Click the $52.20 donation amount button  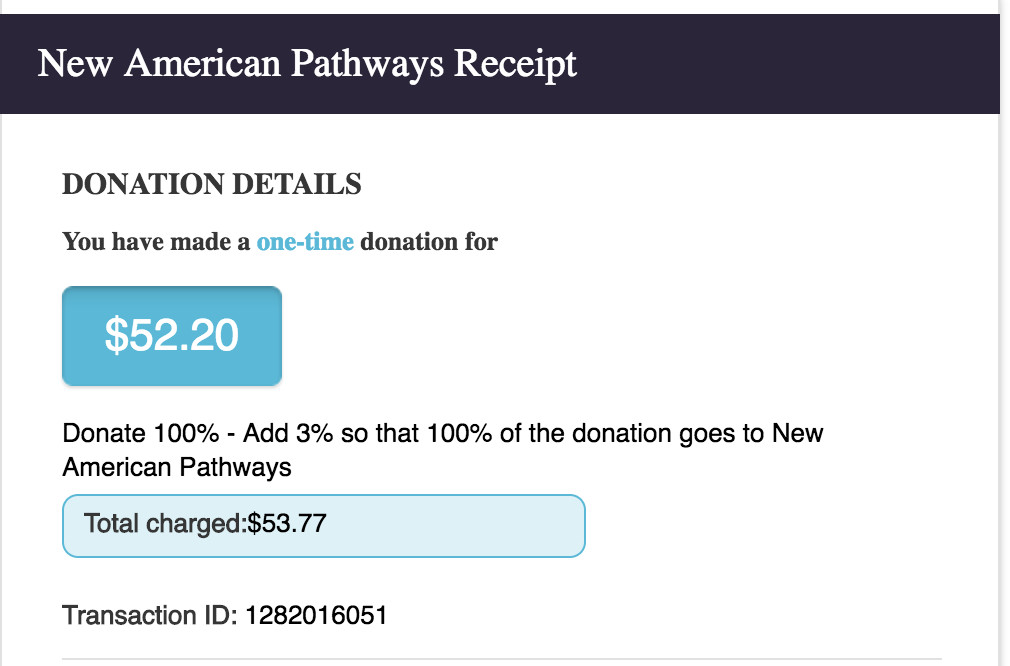172,336
